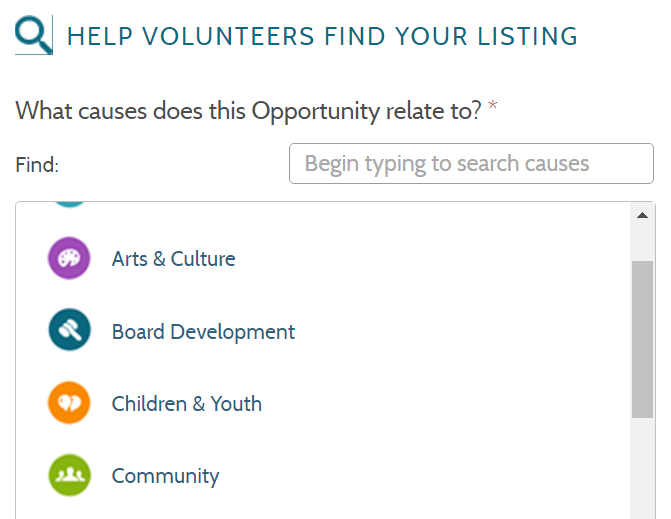Select the Children & Youth cause label
Screen dimensions: 671x519
point(187,404)
